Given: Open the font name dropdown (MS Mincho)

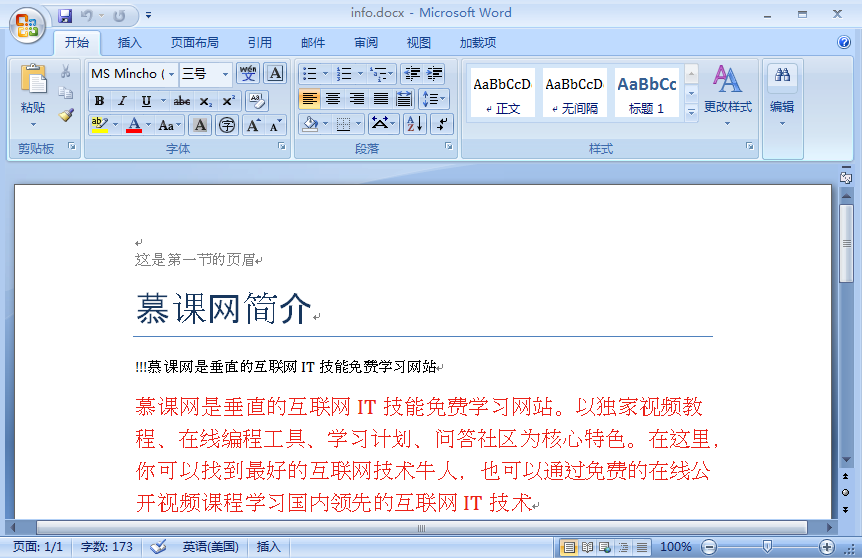Looking at the screenshot, I should pos(172,74).
